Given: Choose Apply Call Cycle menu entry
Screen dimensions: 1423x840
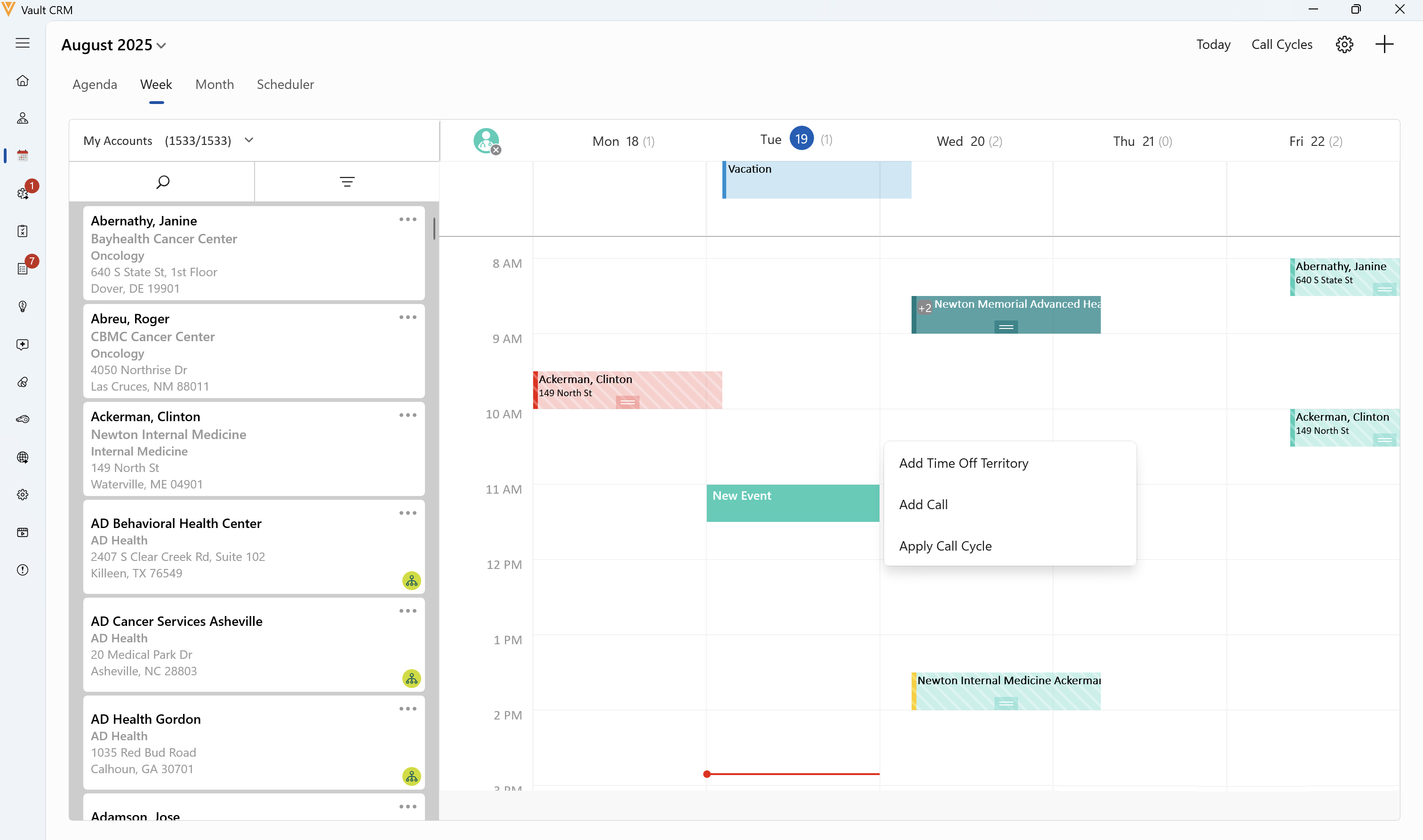Looking at the screenshot, I should [945, 546].
